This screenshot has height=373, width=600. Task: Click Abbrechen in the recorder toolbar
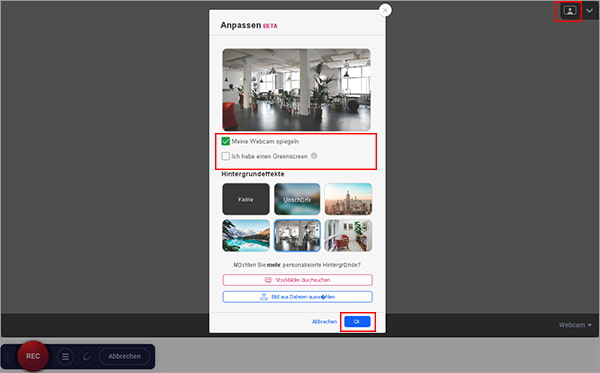tap(124, 356)
